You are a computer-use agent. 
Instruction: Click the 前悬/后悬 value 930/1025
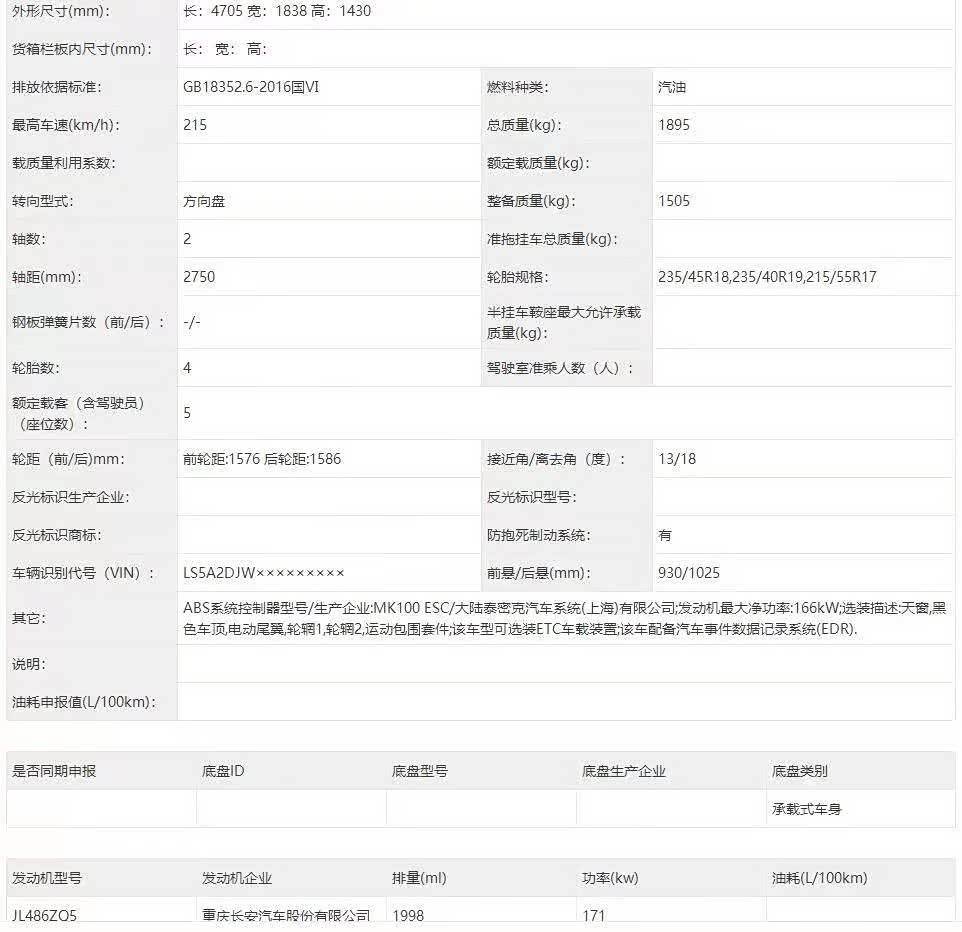689,573
